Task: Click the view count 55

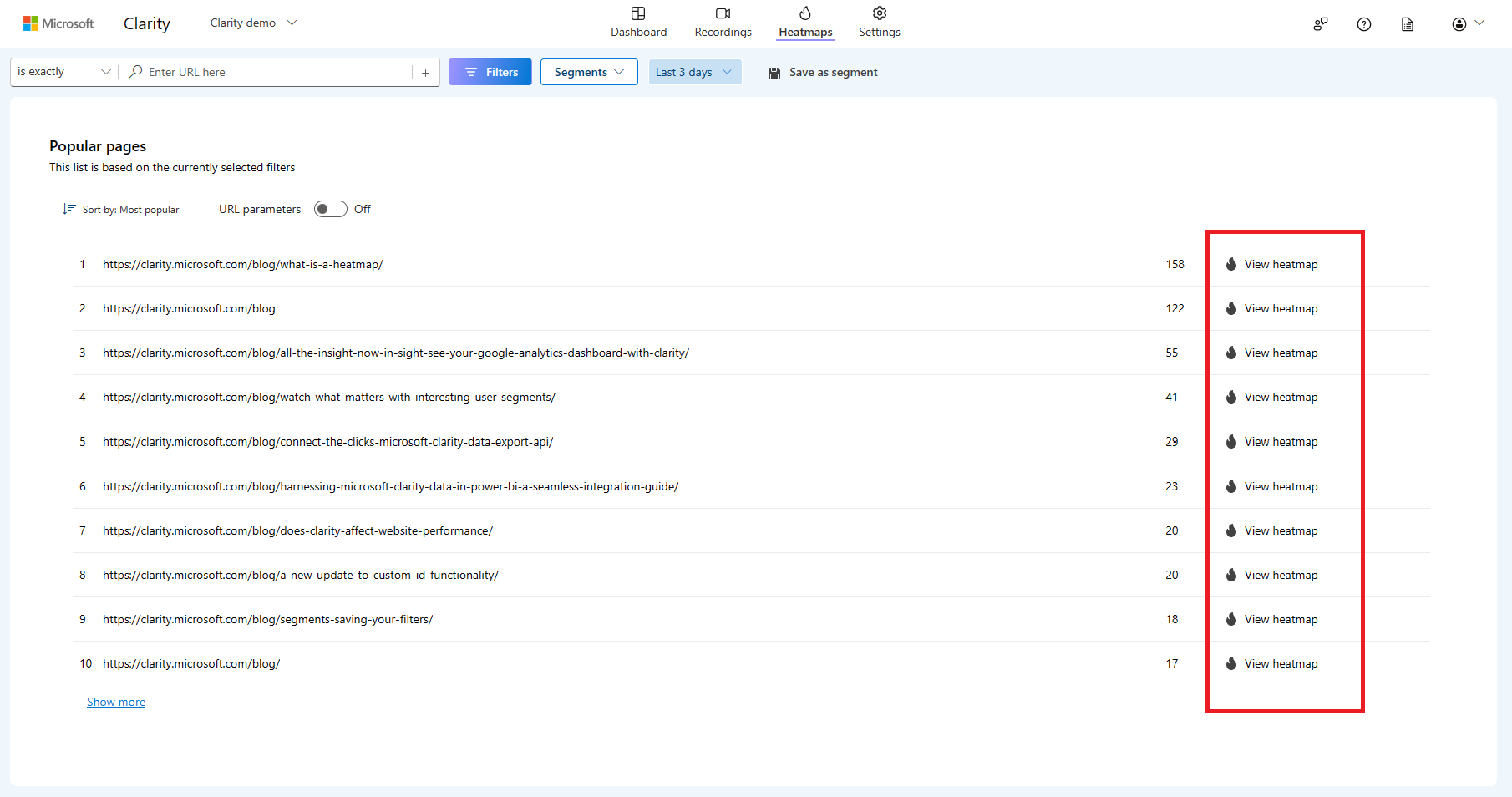Action: click(1171, 353)
